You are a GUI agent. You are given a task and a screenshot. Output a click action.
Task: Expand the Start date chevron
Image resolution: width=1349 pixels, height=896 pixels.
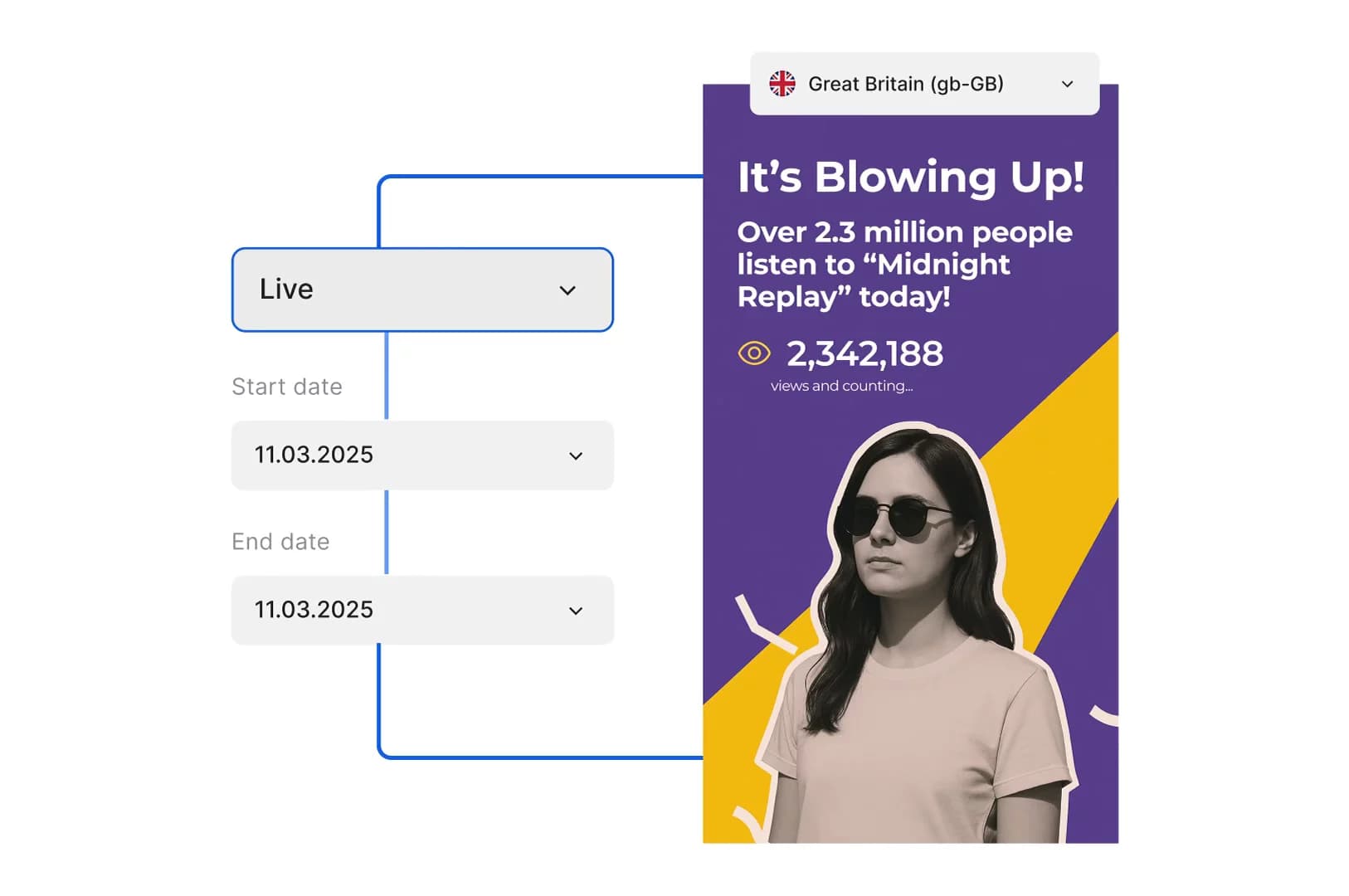pyautogui.click(x=576, y=456)
